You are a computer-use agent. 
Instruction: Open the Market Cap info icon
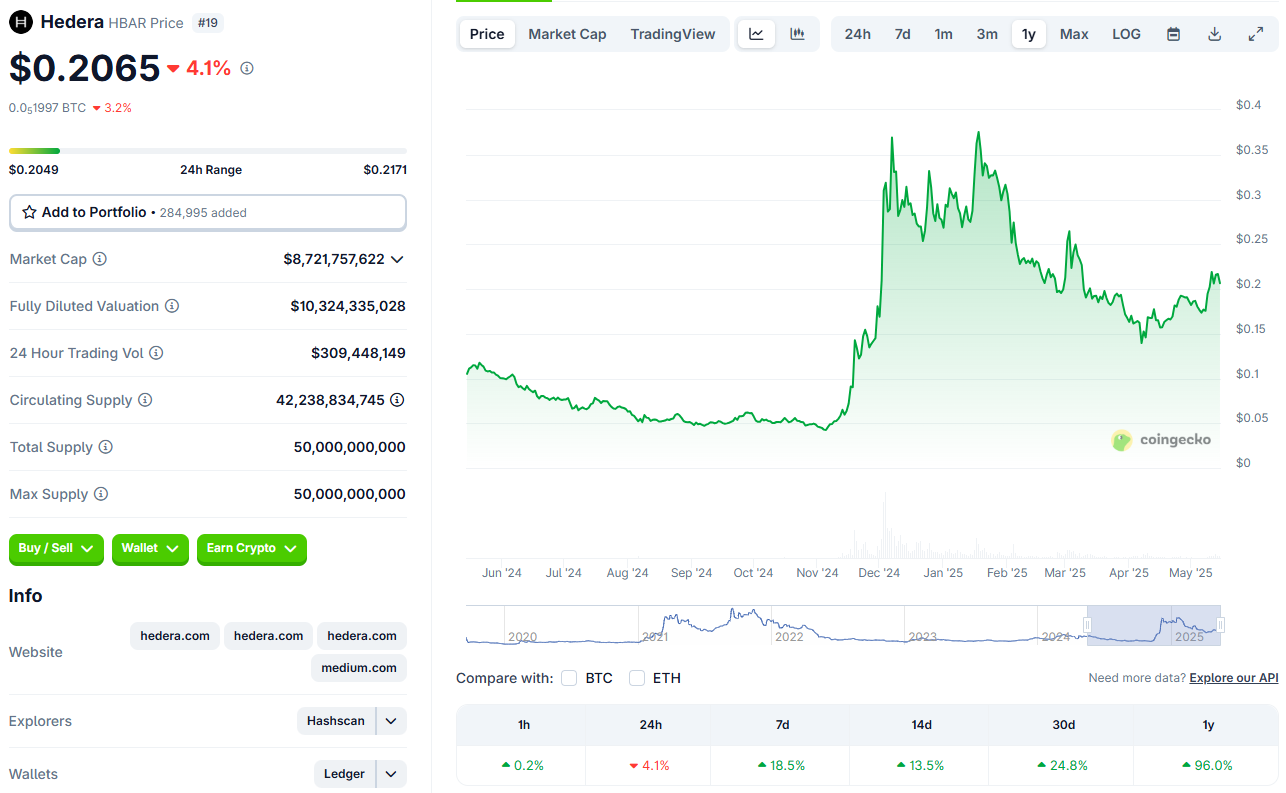click(100, 259)
